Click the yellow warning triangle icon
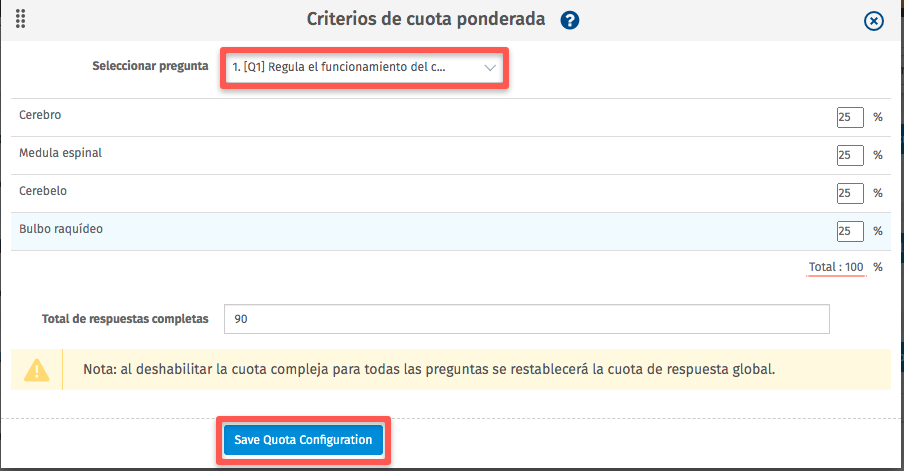 coord(36,370)
